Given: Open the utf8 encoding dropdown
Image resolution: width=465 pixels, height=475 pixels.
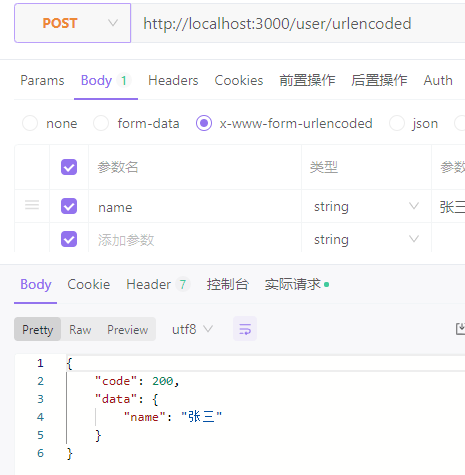Looking at the screenshot, I should point(192,329).
